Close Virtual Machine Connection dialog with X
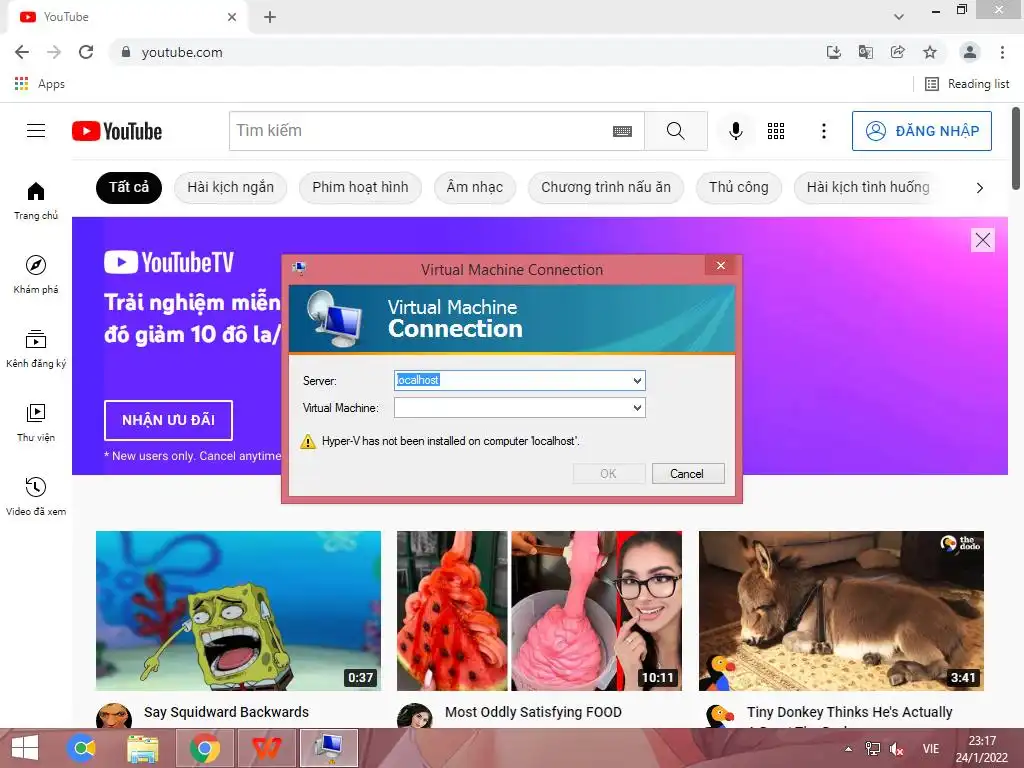This screenshot has width=1024, height=768. (x=721, y=265)
